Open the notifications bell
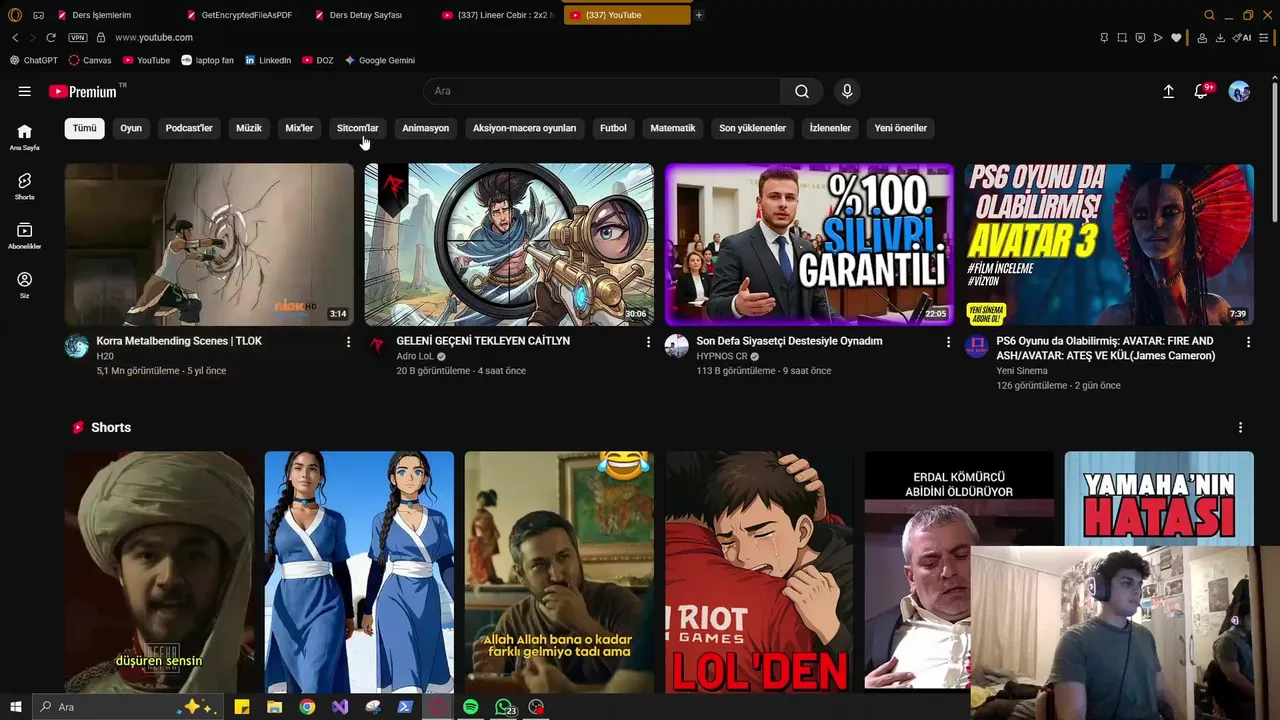The height and width of the screenshot is (720, 1280). (x=1201, y=91)
